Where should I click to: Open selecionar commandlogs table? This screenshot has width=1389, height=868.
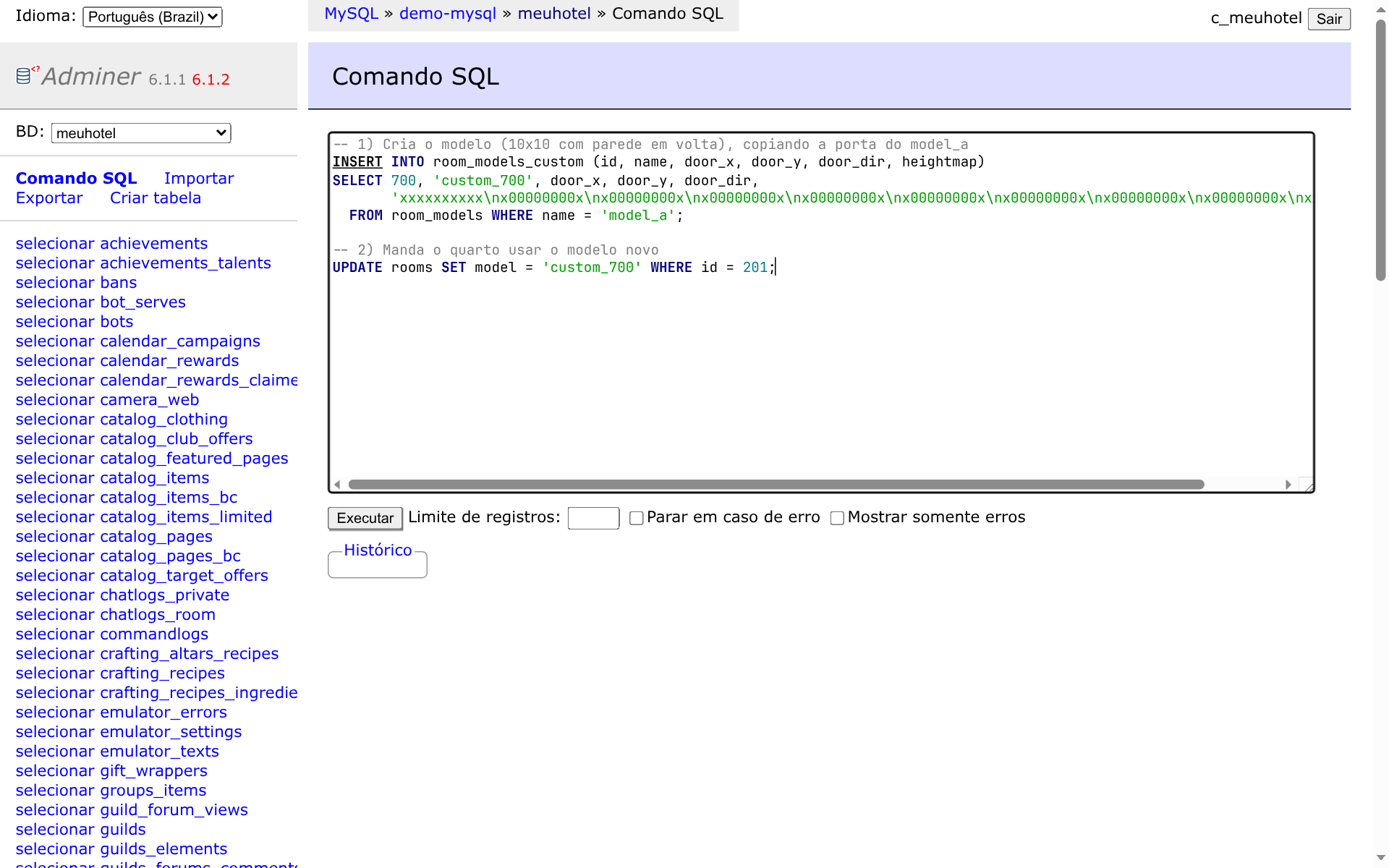[112, 634]
